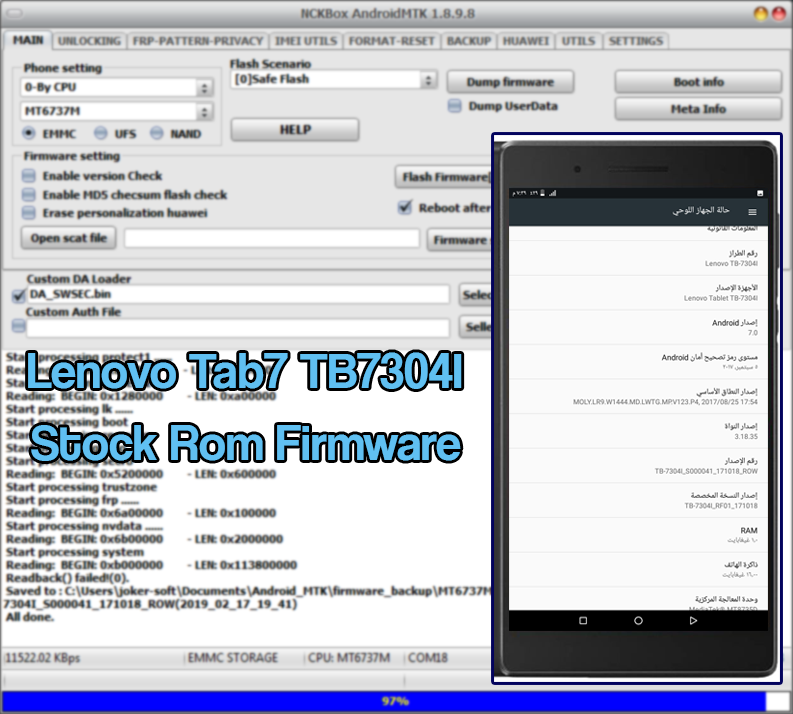Uncheck the Custom DA Loader checkbox
793x714 pixels.
pyautogui.click(x=19, y=295)
